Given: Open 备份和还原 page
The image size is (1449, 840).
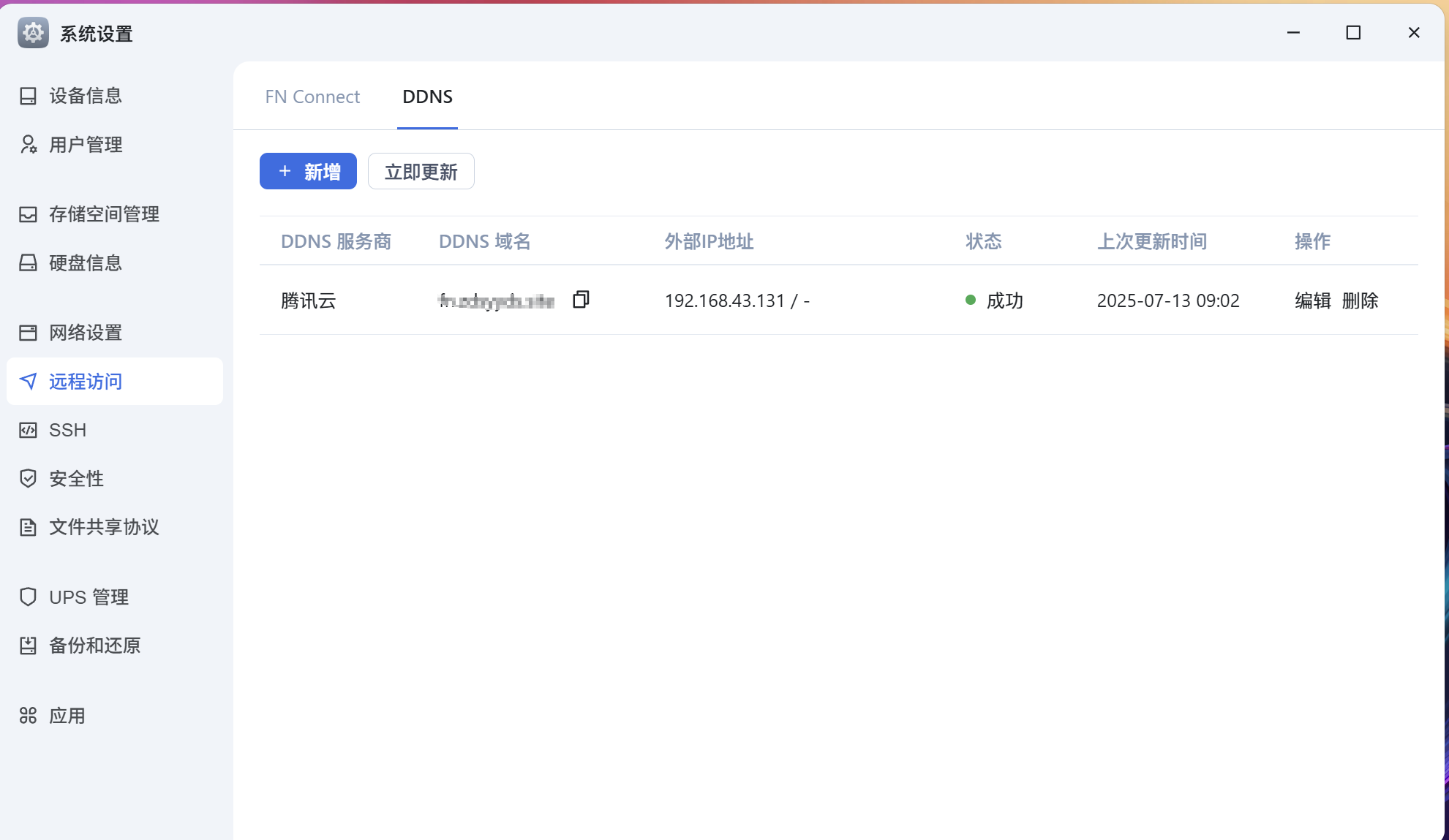Looking at the screenshot, I should [x=115, y=646].
